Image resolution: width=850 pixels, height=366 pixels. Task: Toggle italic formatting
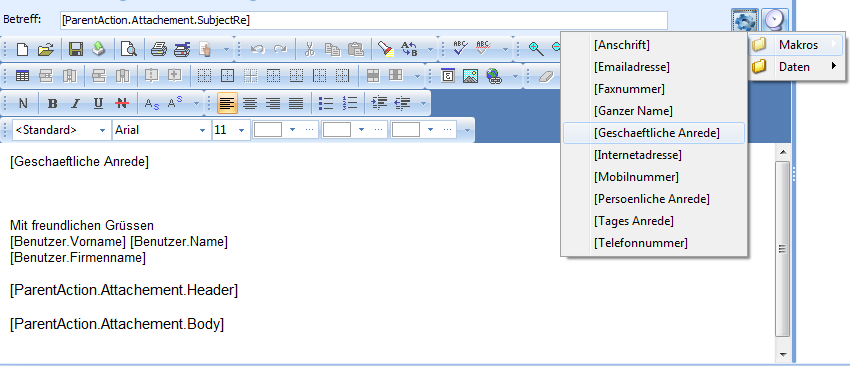pos(75,103)
